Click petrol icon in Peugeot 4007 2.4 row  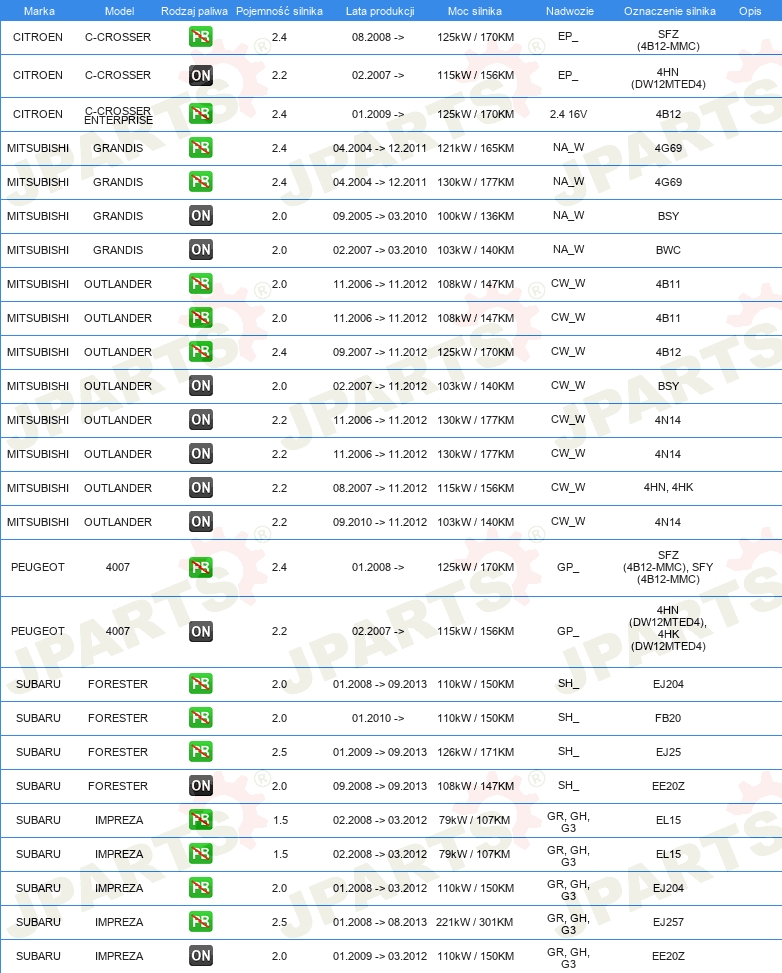coord(200,567)
